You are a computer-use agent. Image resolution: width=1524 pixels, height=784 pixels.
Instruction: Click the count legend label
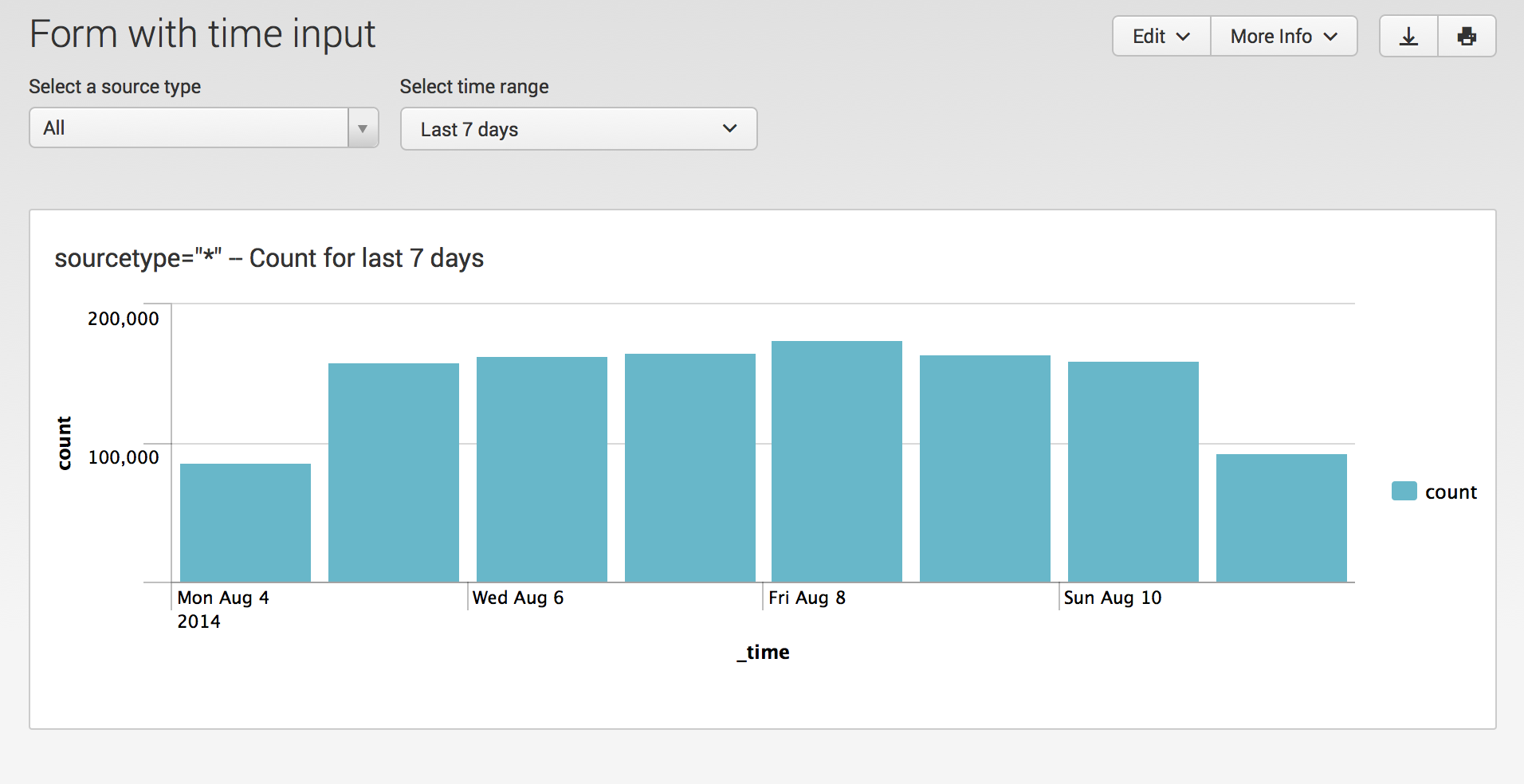1451,492
